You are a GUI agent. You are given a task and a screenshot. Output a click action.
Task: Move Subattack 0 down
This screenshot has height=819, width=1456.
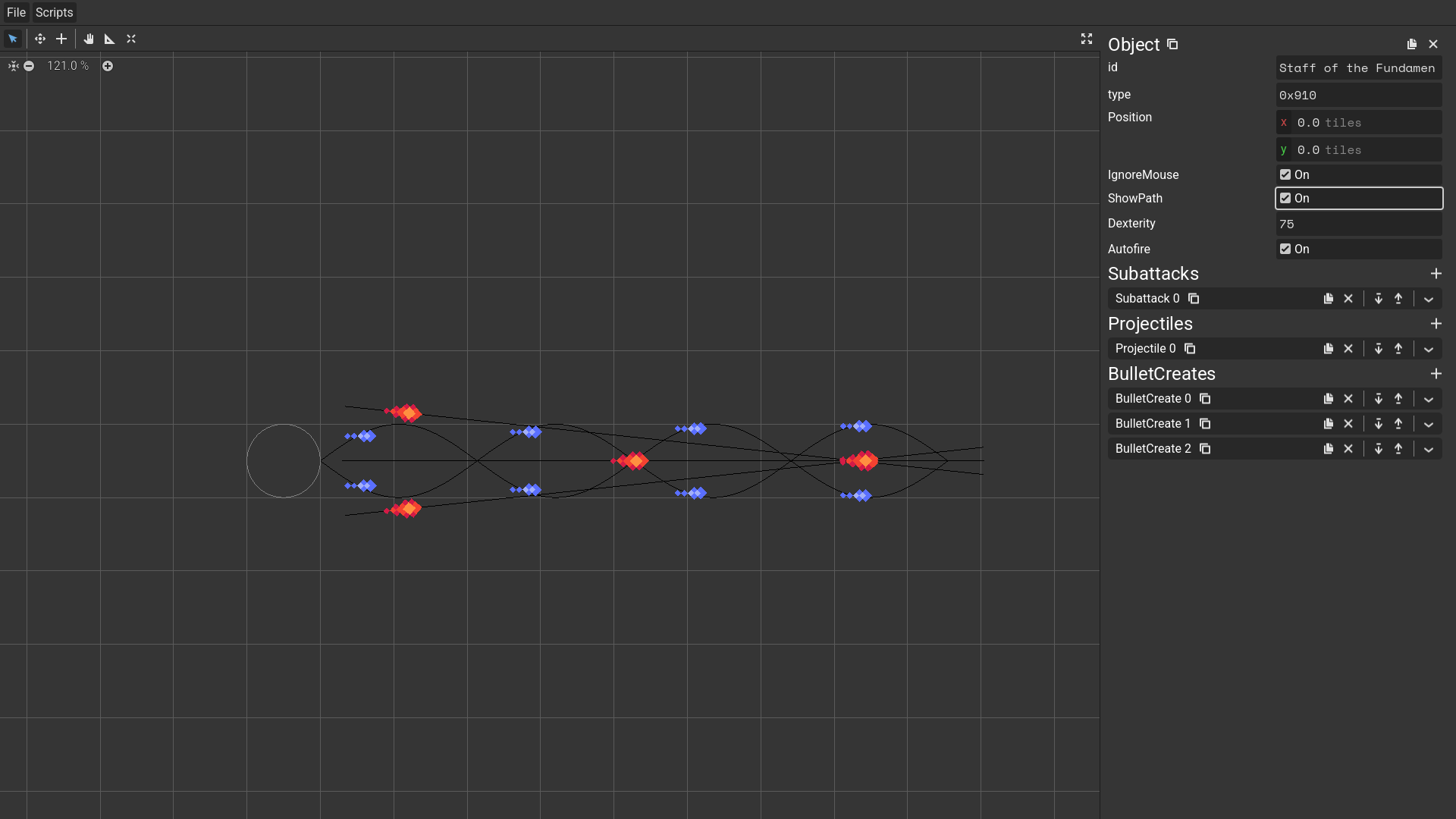tap(1379, 299)
